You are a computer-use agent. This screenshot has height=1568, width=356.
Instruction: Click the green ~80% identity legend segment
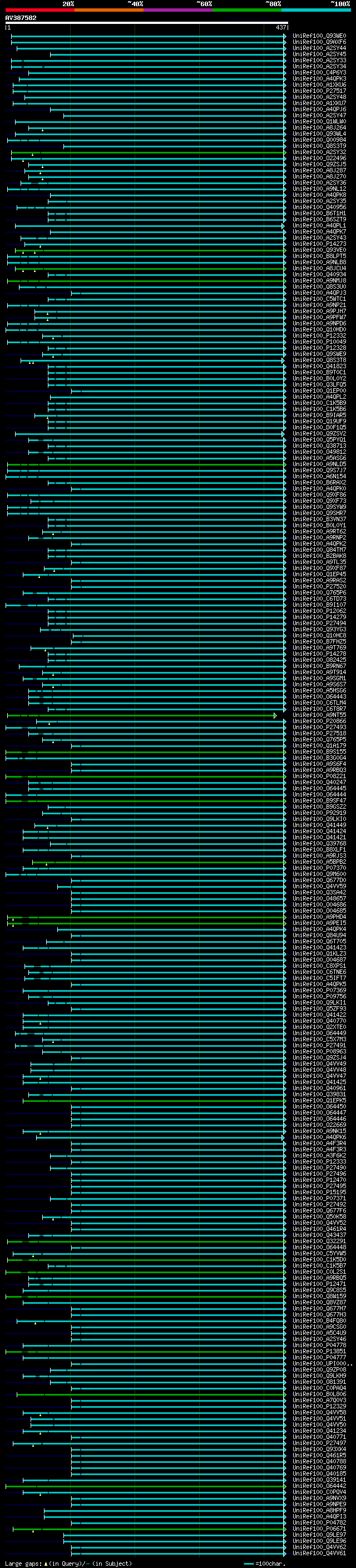click(247, 10)
